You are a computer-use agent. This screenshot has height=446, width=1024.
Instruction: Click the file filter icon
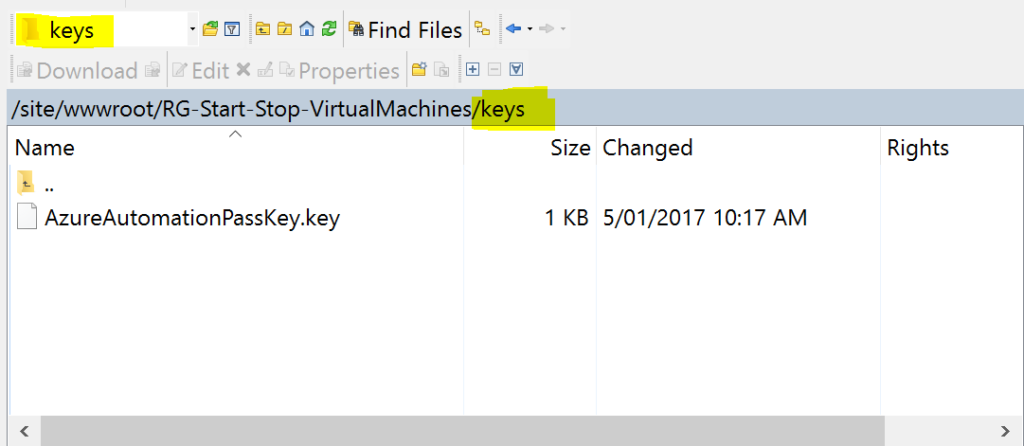(232, 30)
